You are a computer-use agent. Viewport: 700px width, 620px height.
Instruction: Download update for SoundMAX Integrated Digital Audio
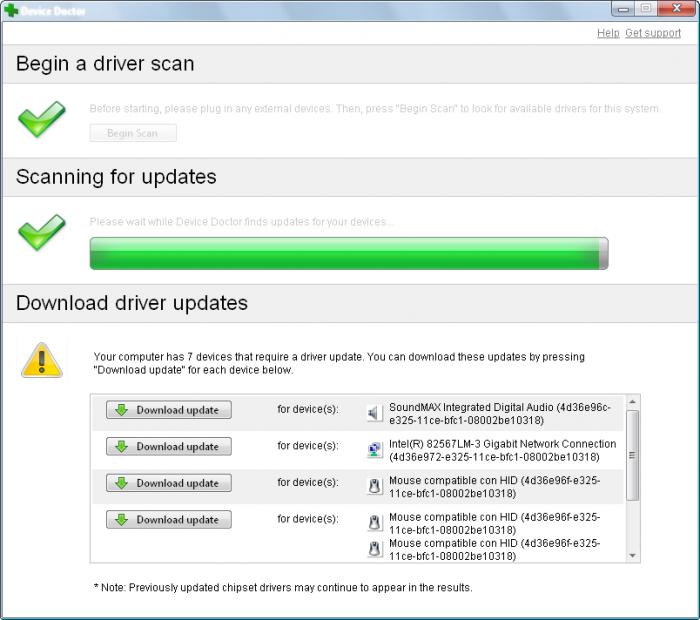pyautogui.click(x=169, y=410)
